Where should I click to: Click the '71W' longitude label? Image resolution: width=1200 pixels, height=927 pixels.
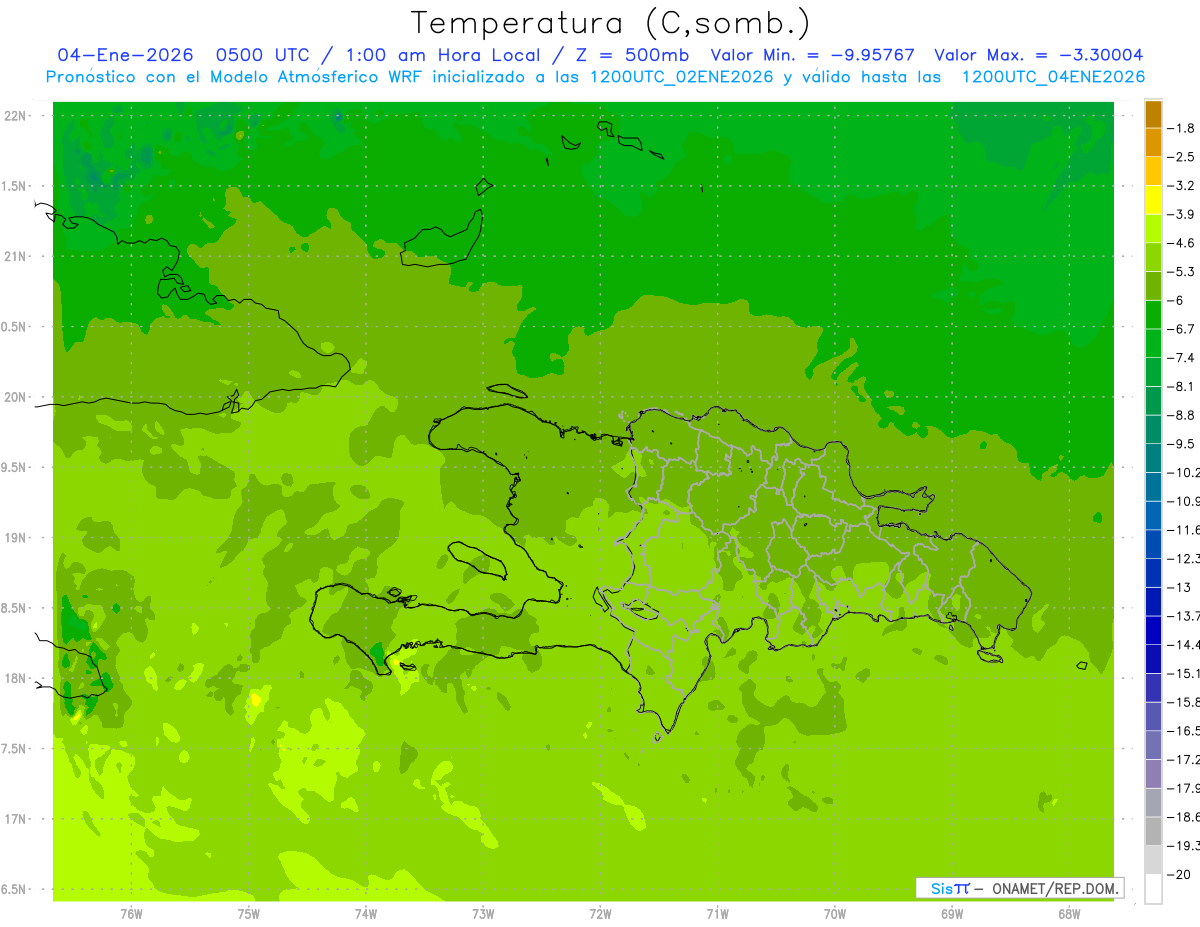(717, 913)
